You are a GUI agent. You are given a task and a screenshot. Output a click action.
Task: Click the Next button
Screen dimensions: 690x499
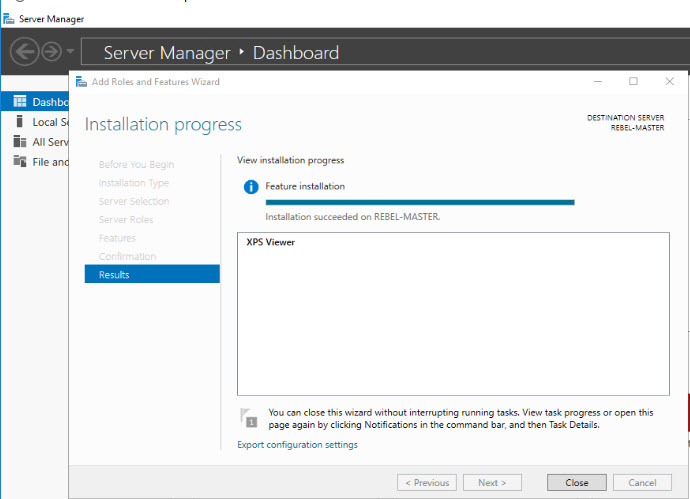492,483
